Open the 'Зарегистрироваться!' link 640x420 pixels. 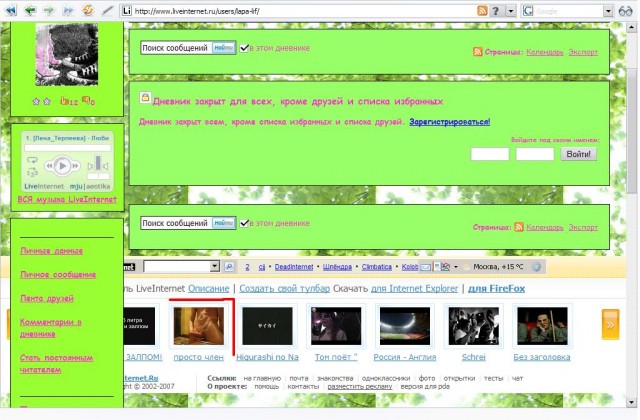449,122
